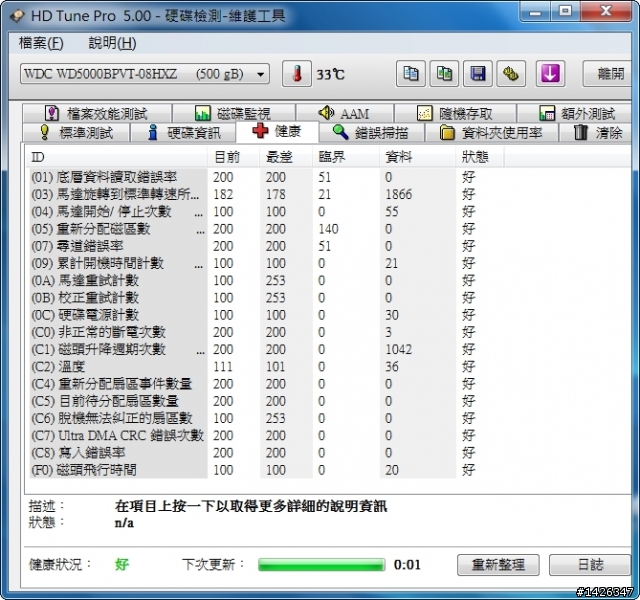Switch to the 檔案效能測試 tab

point(97,113)
